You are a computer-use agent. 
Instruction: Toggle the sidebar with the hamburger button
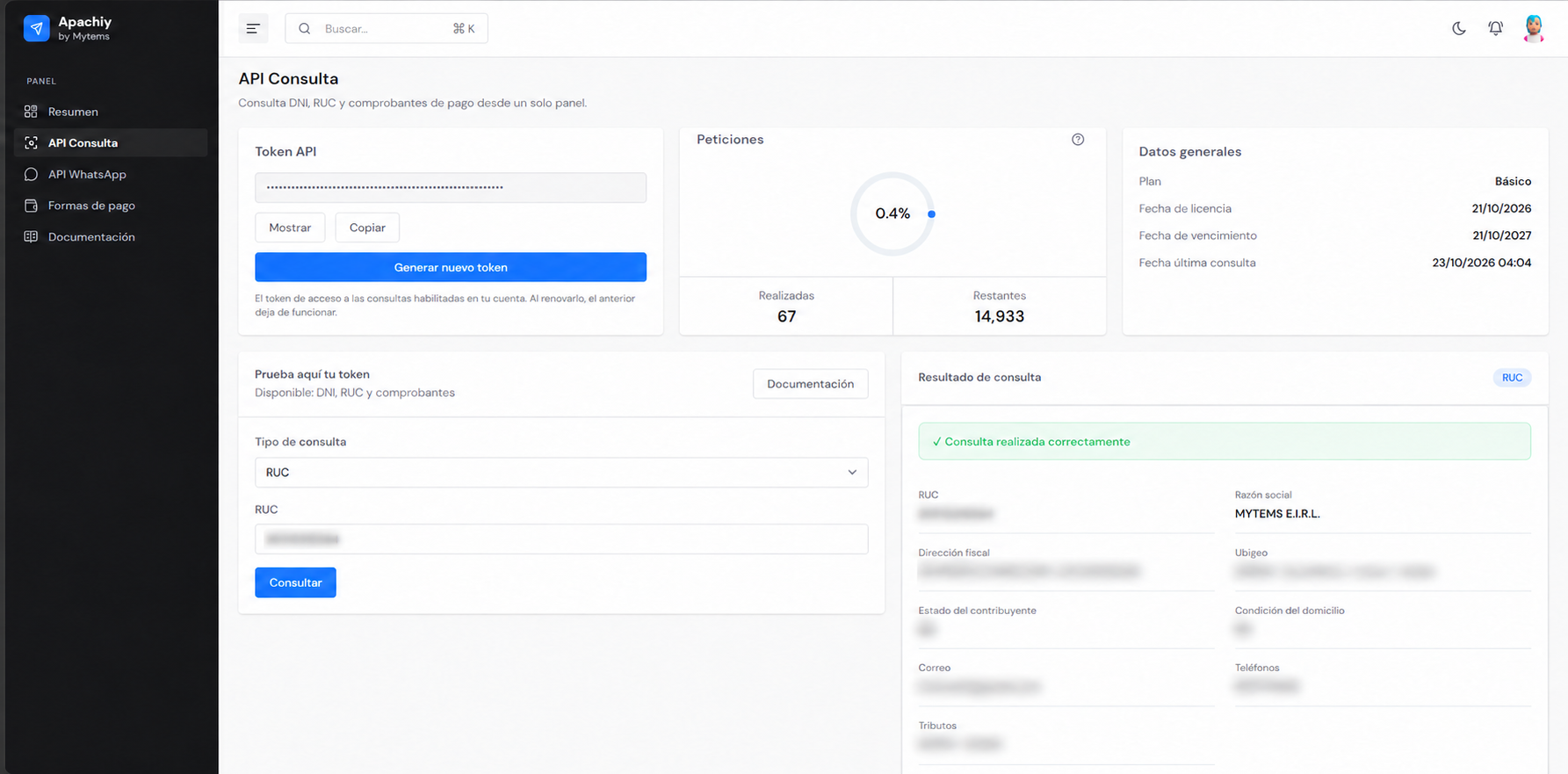click(x=253, y=29)
